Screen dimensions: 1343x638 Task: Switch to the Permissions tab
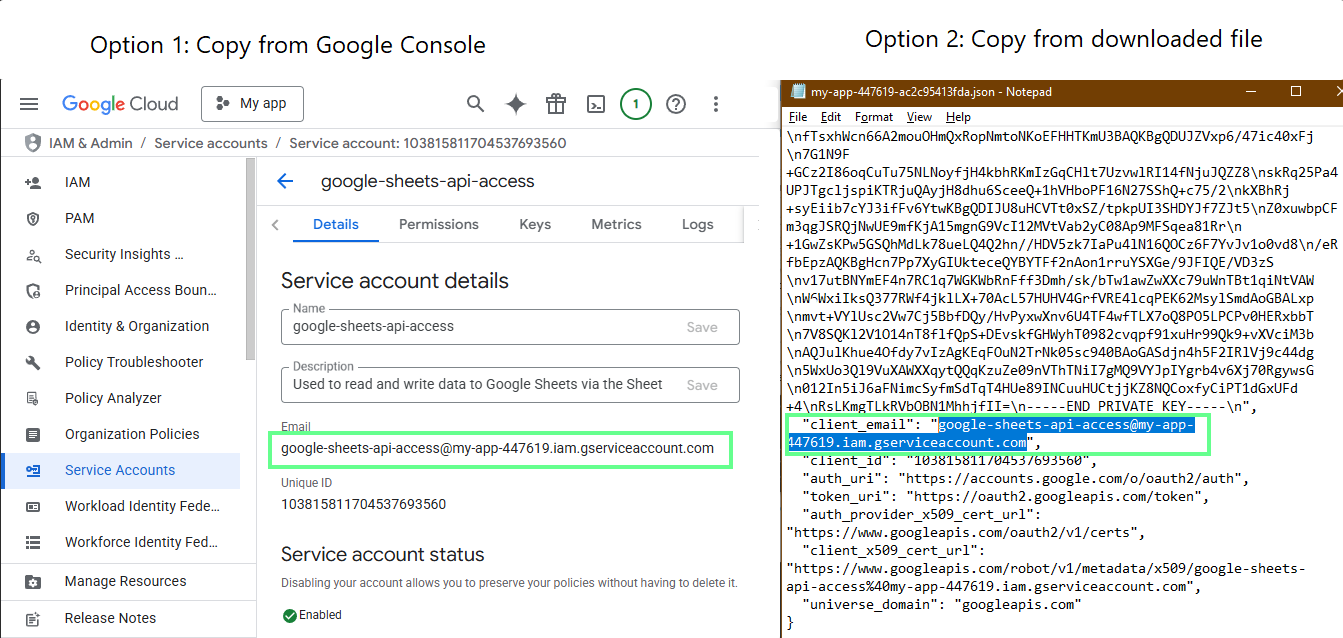(438, 224)
